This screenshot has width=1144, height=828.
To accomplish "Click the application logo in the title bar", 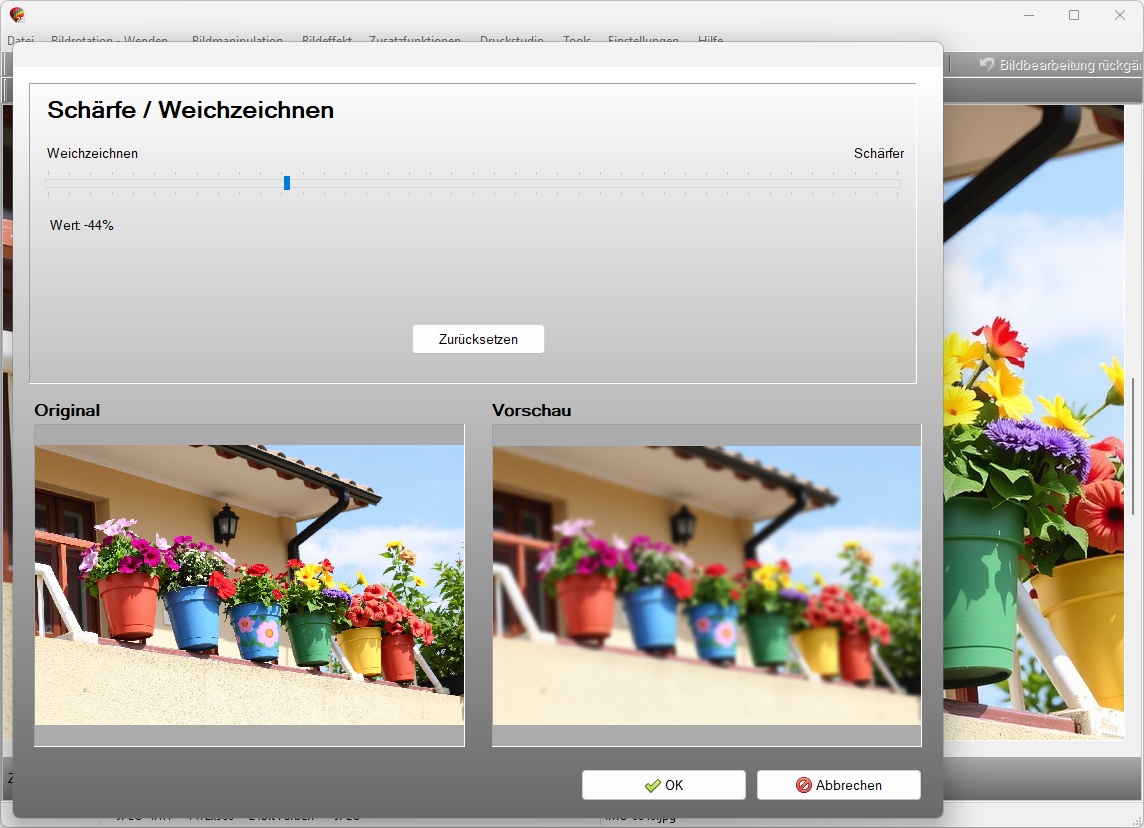I will (x=17, y=15).
